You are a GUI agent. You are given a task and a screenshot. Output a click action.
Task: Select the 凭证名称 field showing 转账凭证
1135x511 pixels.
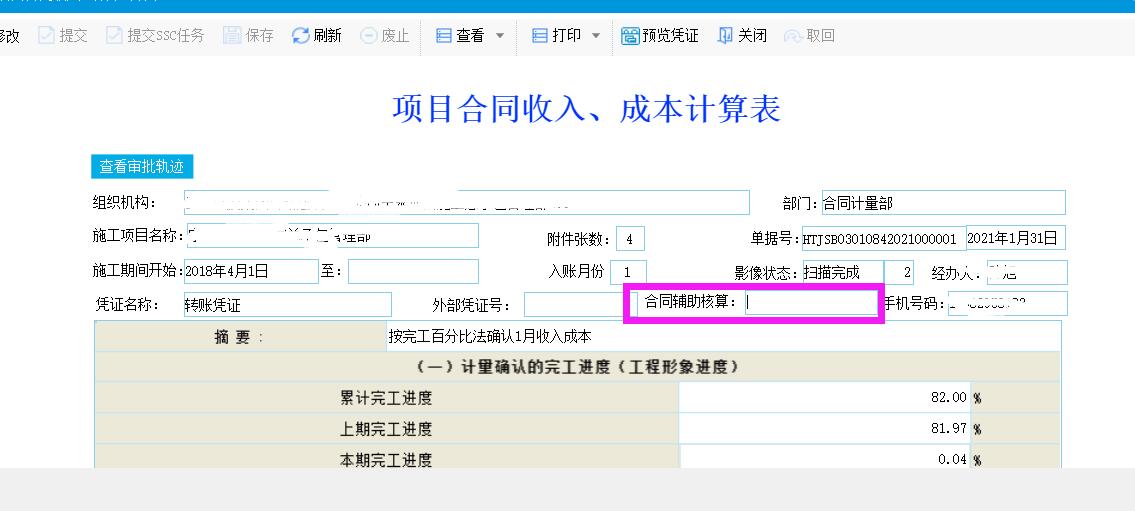[x=287, y=305]
